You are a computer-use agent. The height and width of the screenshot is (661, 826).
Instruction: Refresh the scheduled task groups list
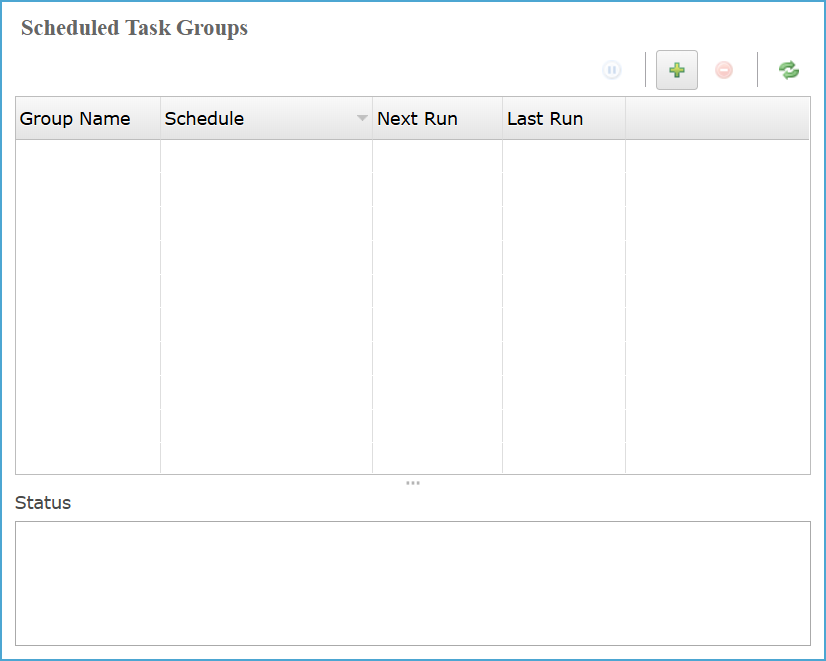click(x=789, y=71)
